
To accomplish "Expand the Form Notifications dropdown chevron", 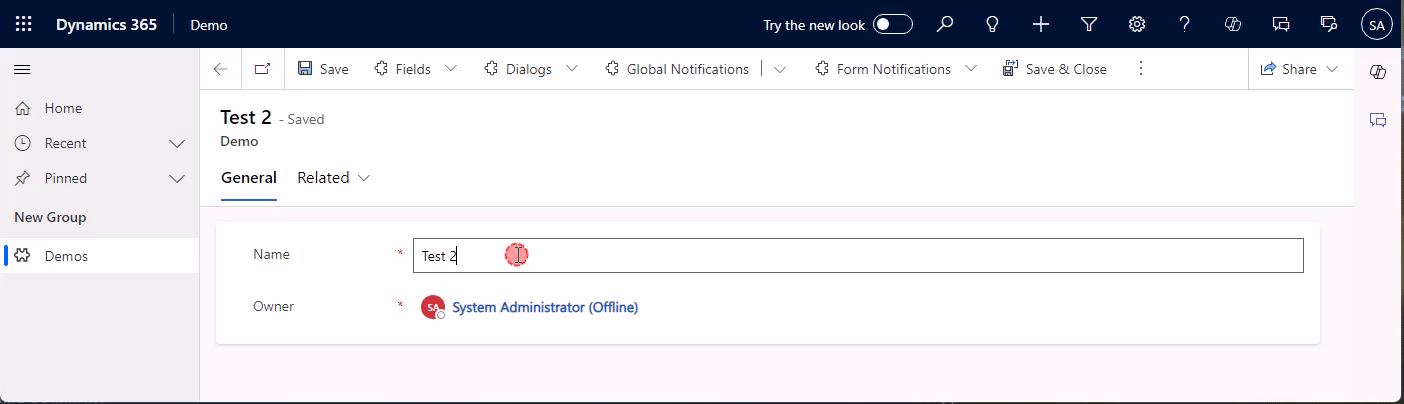I will (971, 69).
